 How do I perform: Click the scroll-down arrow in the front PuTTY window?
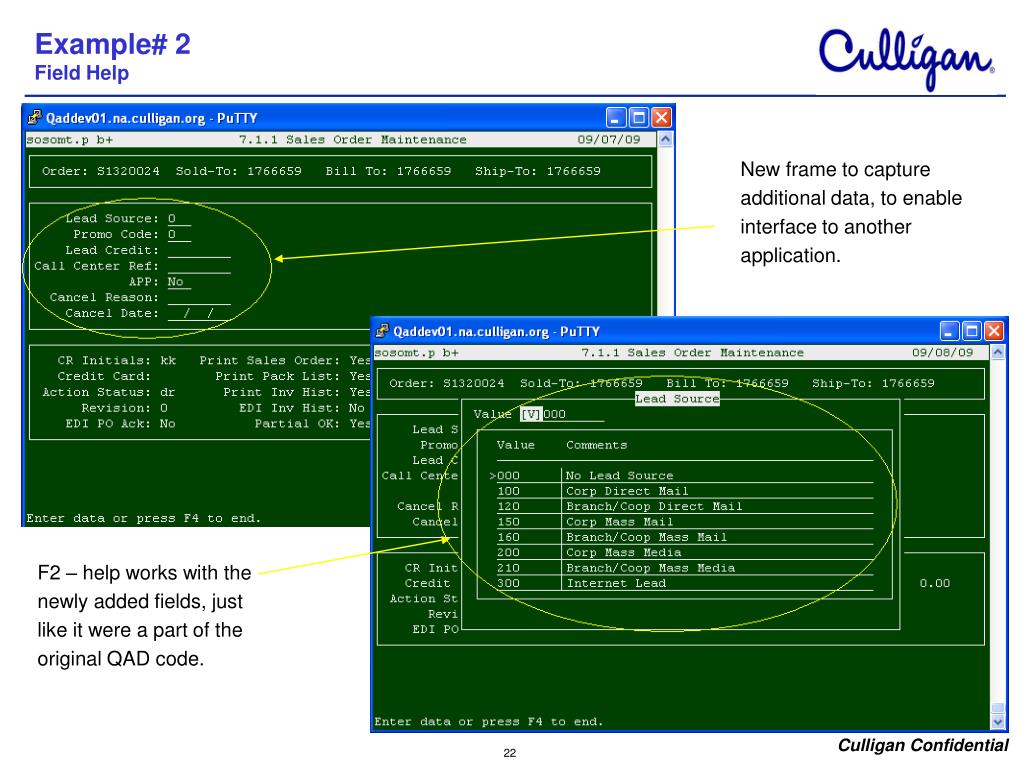998,721
